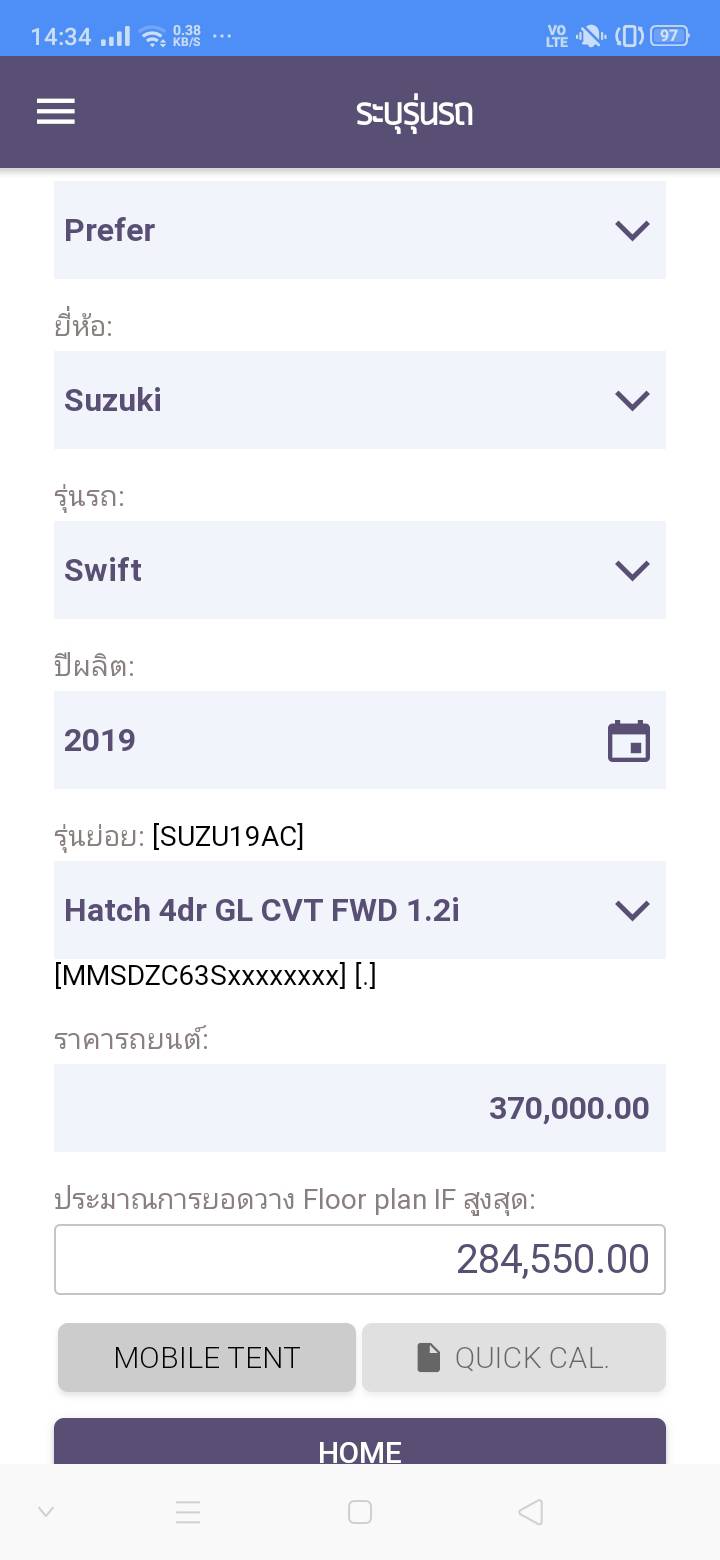720x1560 pixels.
Task: Tap the battery indicator in status bar
Action: (x=669, y=36)
